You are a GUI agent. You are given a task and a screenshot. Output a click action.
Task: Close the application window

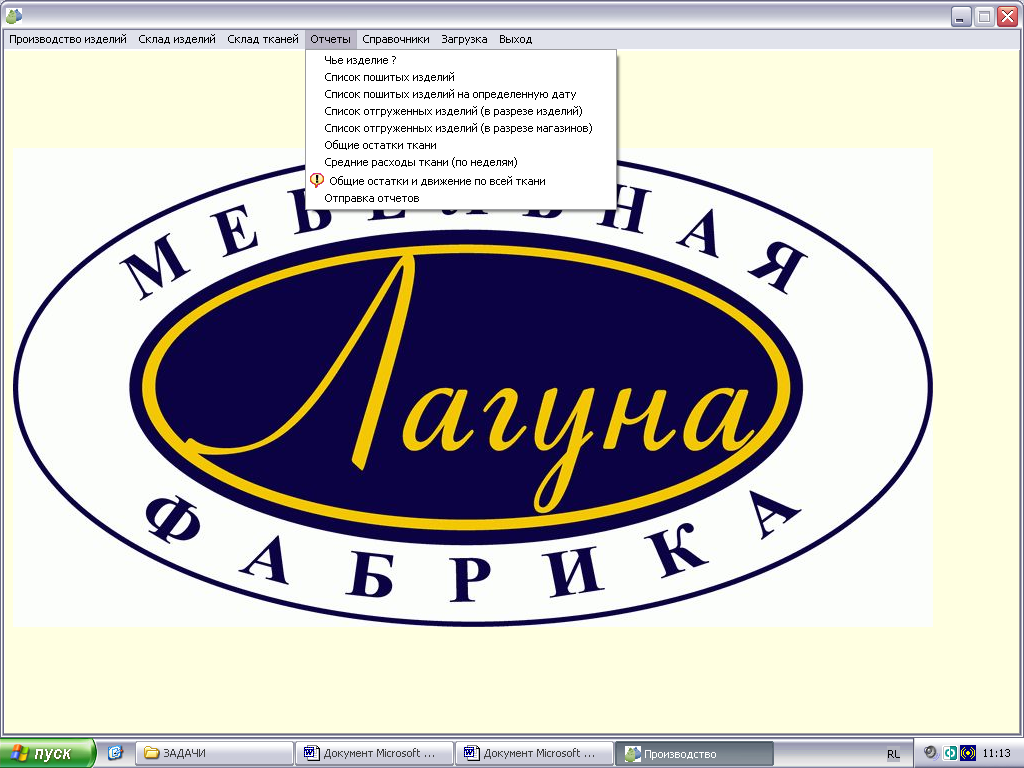point(1008,16)
